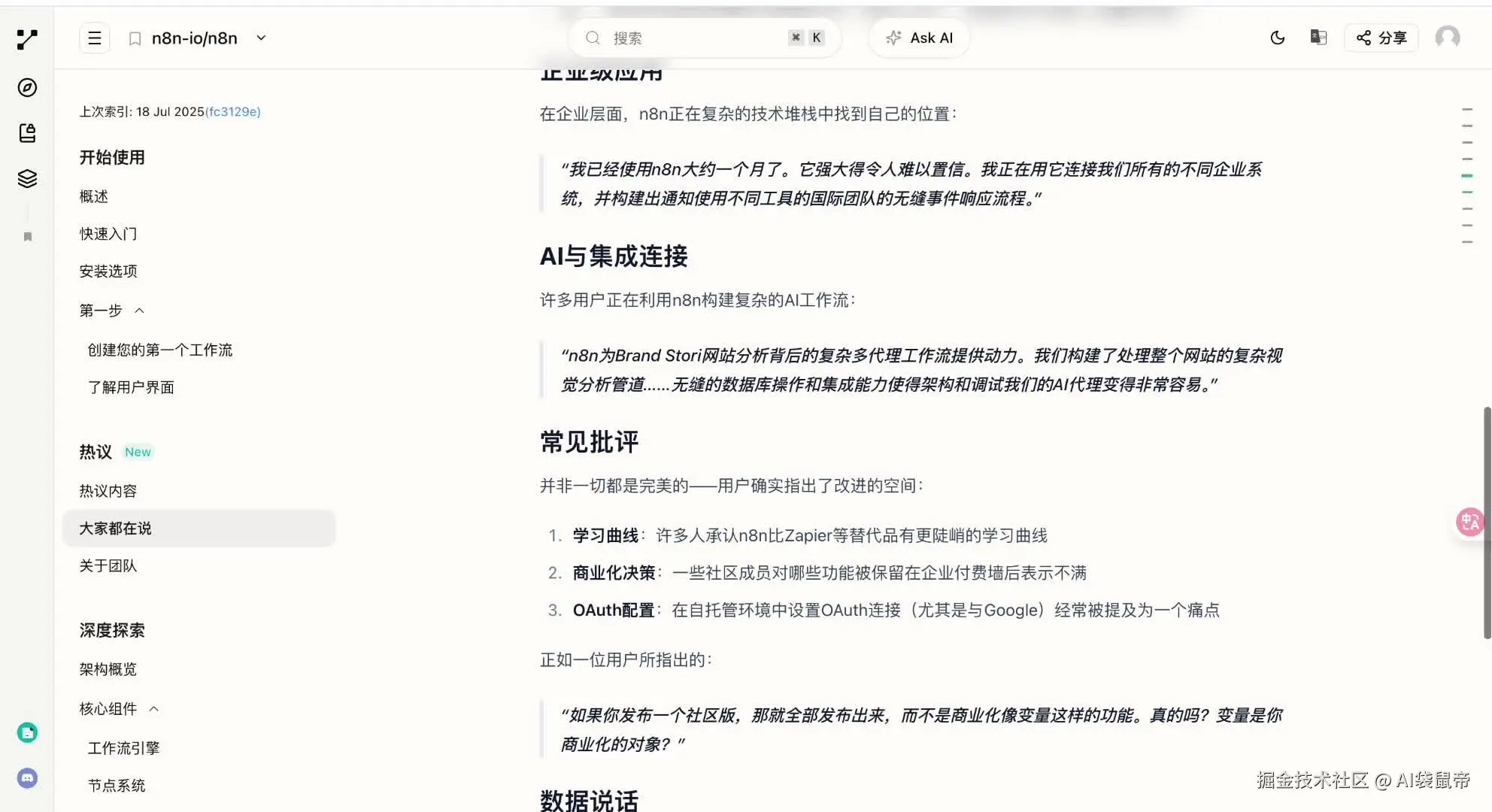Viewport: 1492px width, 812px height.
Task: Open the translate icon in top bar
Action: click(1318, 38)
